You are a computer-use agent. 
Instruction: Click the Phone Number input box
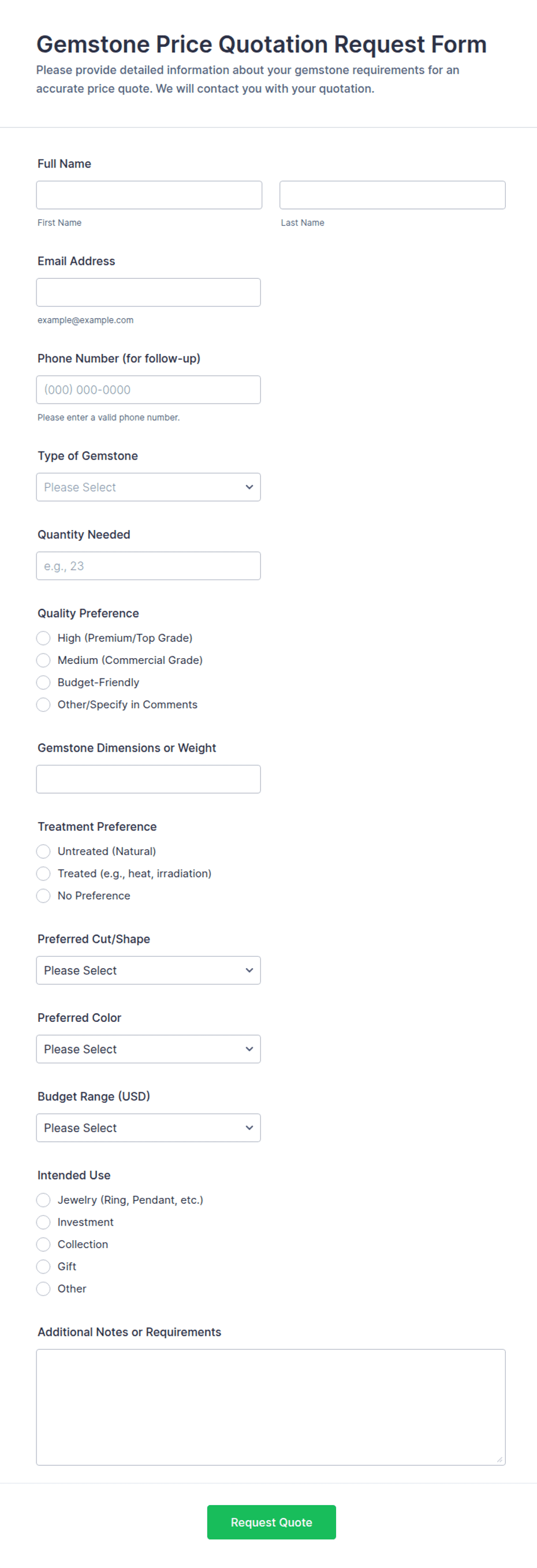(148, 390)
